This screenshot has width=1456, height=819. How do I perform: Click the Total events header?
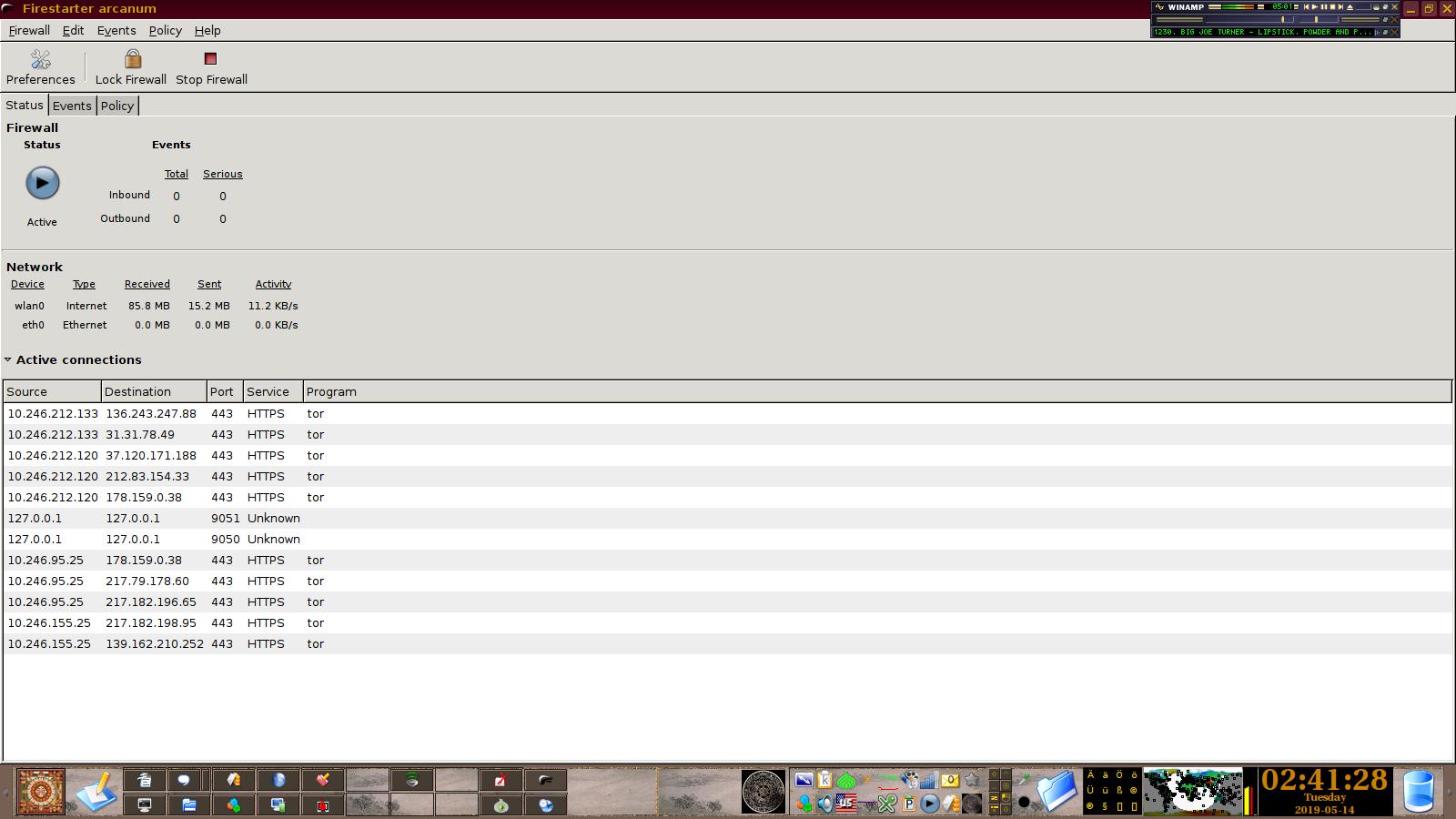177,174
